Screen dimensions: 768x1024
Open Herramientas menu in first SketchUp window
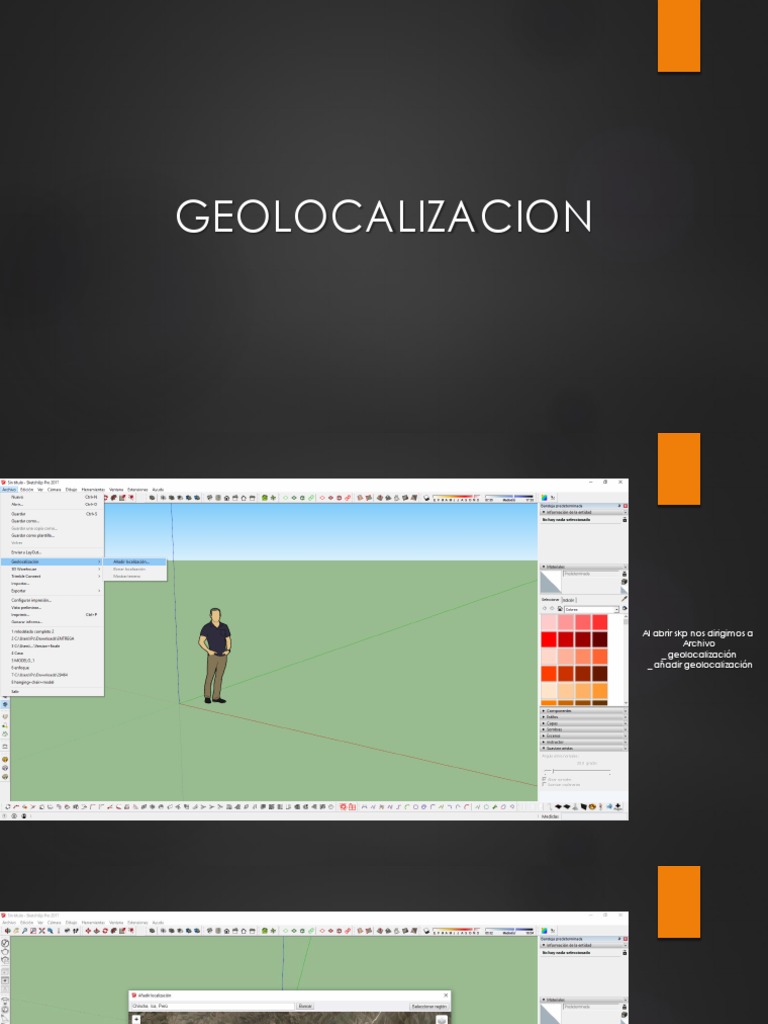93,489
